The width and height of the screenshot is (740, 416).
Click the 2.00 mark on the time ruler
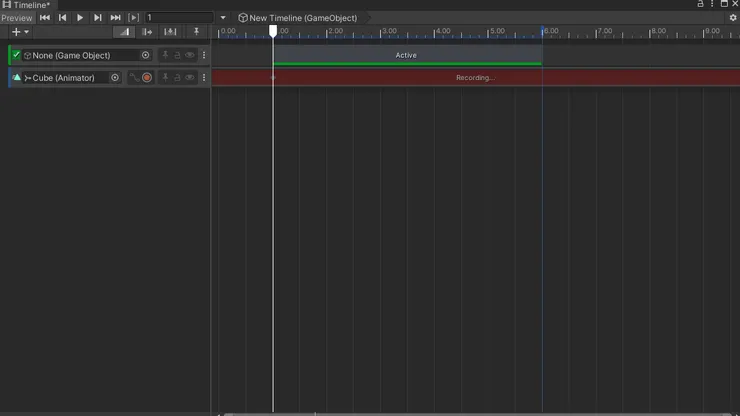pyautogui.click(x=336, y=31)
